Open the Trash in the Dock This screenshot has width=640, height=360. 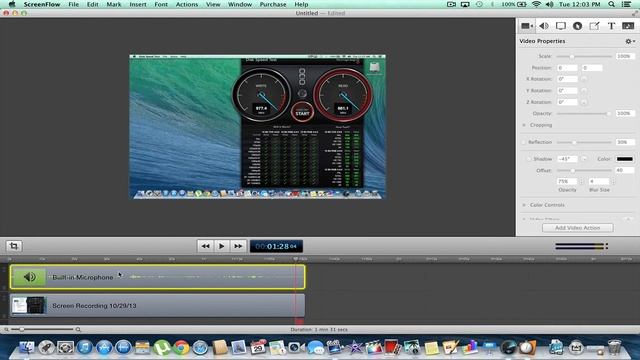pyautogui.click(x=614, y=347)
